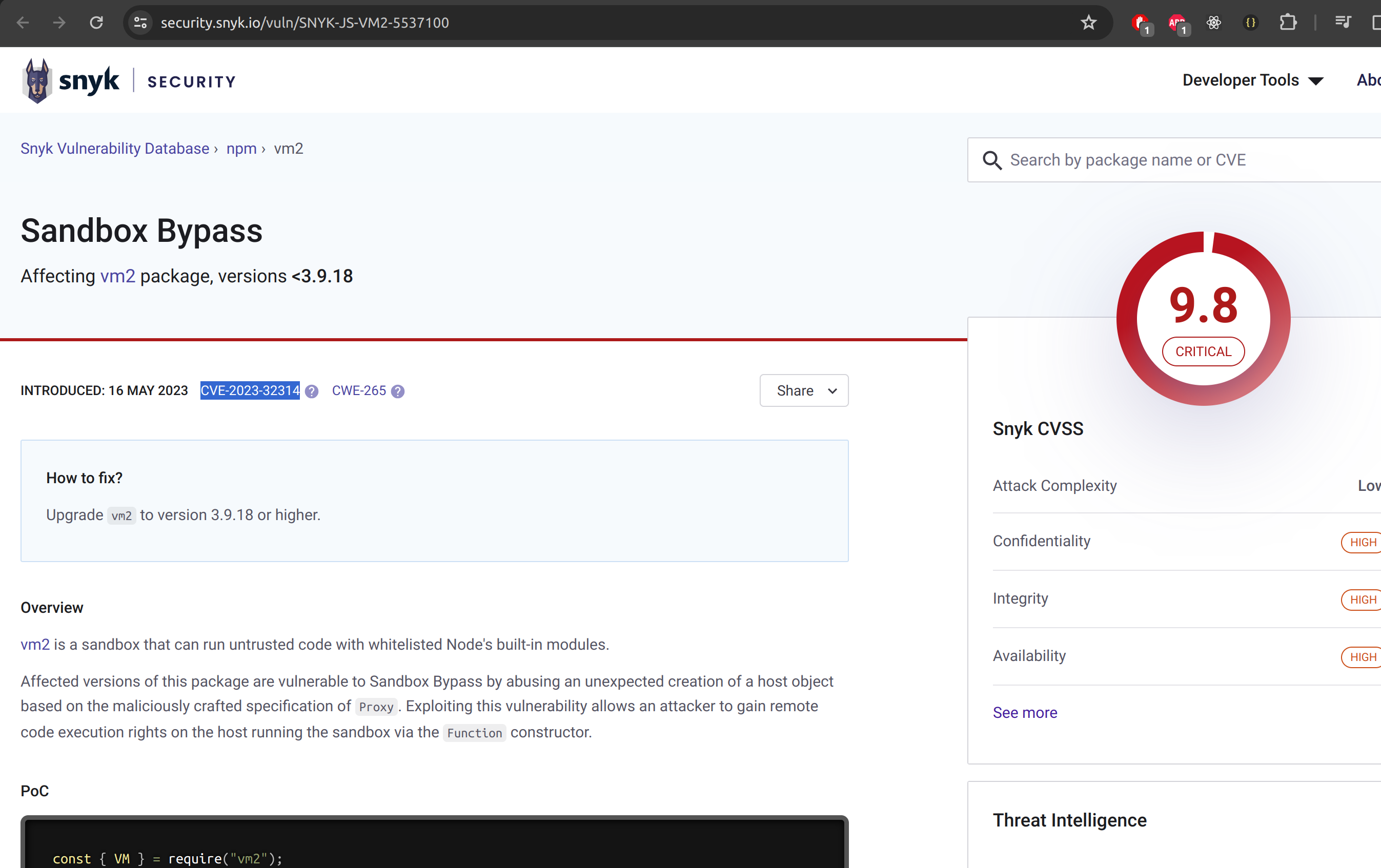Open the browser extensions puzzle icon
Viewport: 1381px width, 868px height.
[x=1288, y=23]
